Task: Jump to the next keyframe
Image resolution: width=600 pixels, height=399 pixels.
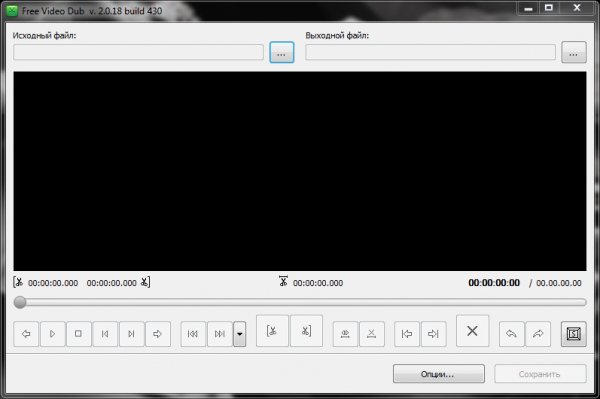Action: (x=220, y=334)
